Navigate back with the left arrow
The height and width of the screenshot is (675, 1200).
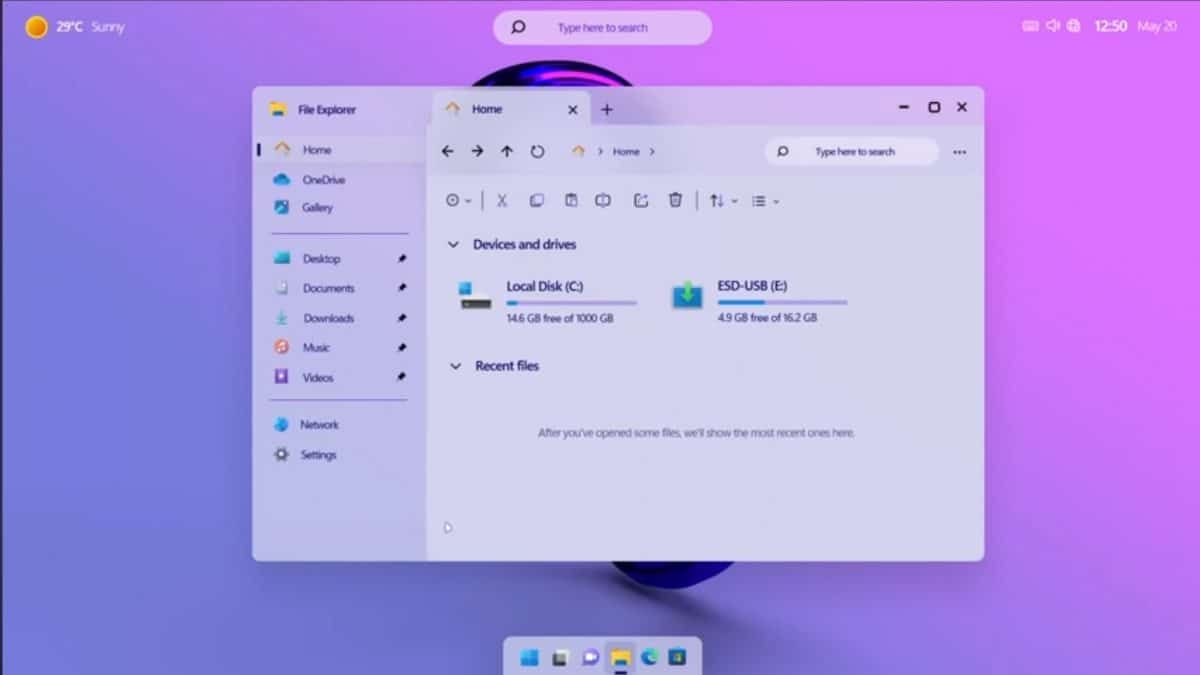coord(447,152)
